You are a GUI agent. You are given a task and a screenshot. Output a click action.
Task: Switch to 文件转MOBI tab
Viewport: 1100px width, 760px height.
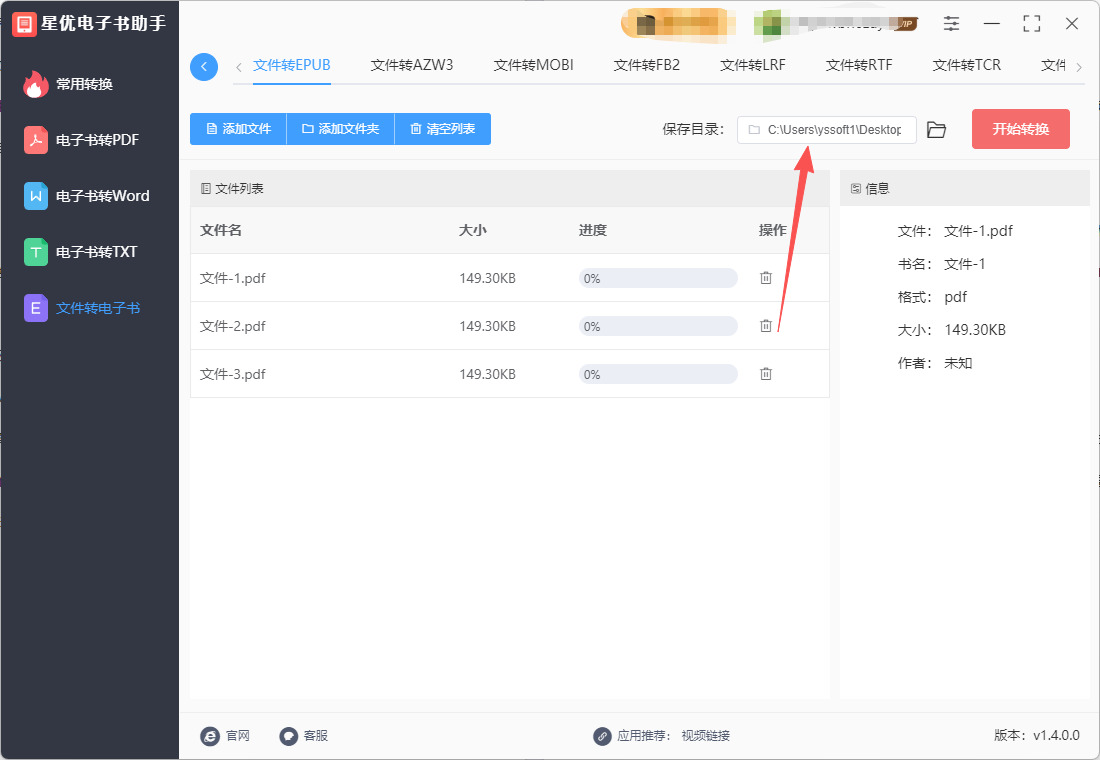click(x=533, y=65)
